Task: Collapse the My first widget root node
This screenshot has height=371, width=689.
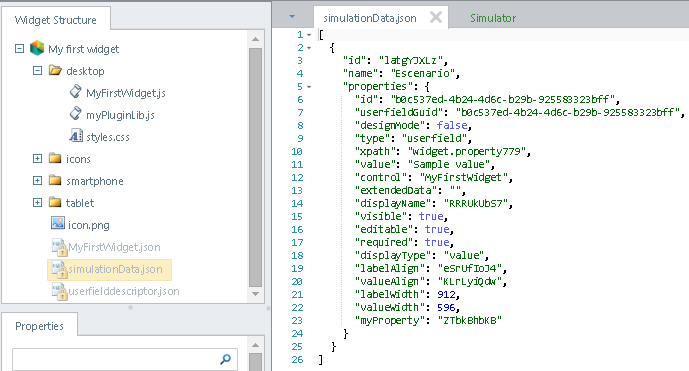Action: tap(19, 48)
